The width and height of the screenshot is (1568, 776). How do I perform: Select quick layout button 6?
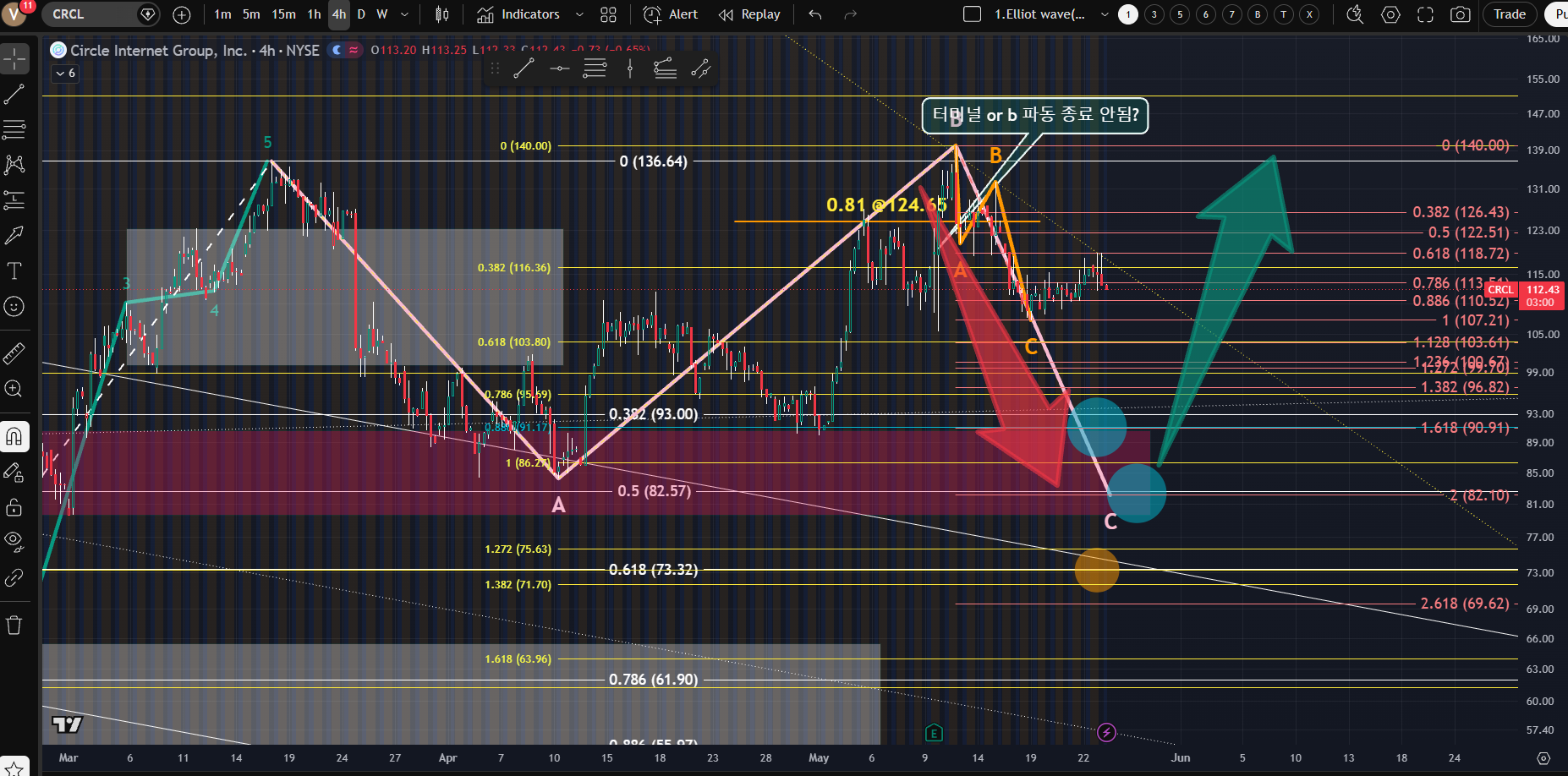[x=1206, y=14]
